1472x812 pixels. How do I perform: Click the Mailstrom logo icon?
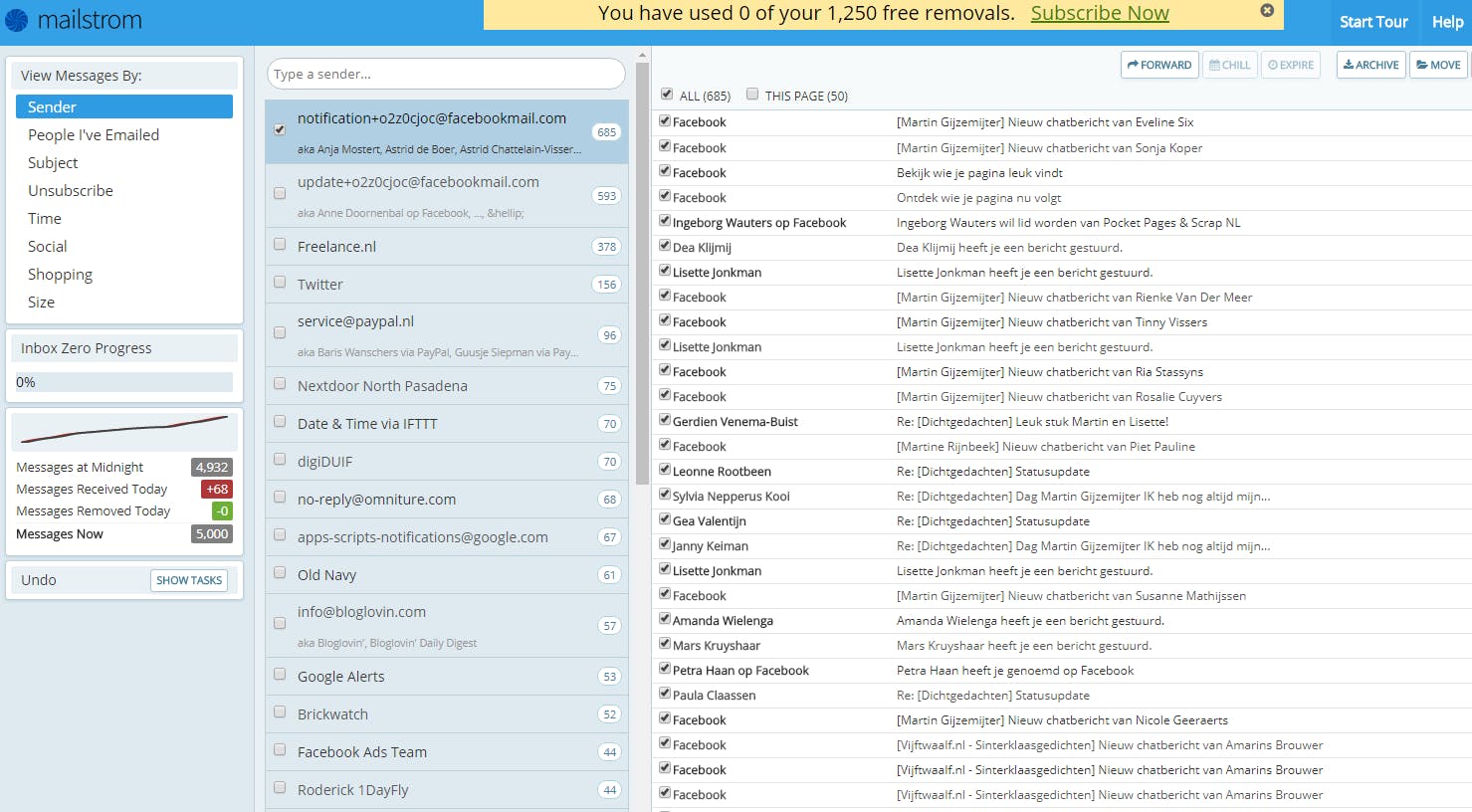pyautogui.click(x=17, y=20)
